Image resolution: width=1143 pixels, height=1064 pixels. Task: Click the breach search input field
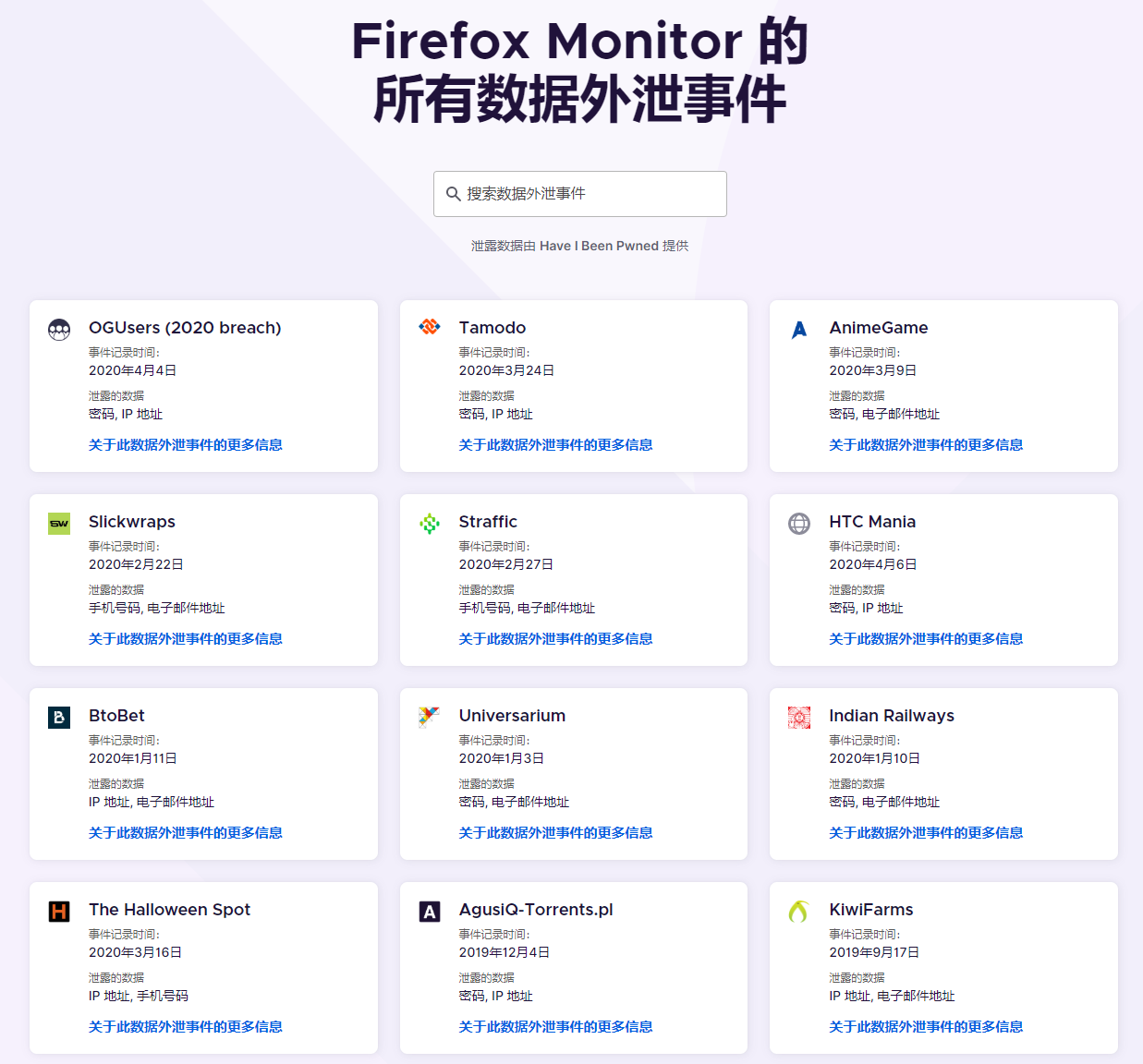[579, 193]
